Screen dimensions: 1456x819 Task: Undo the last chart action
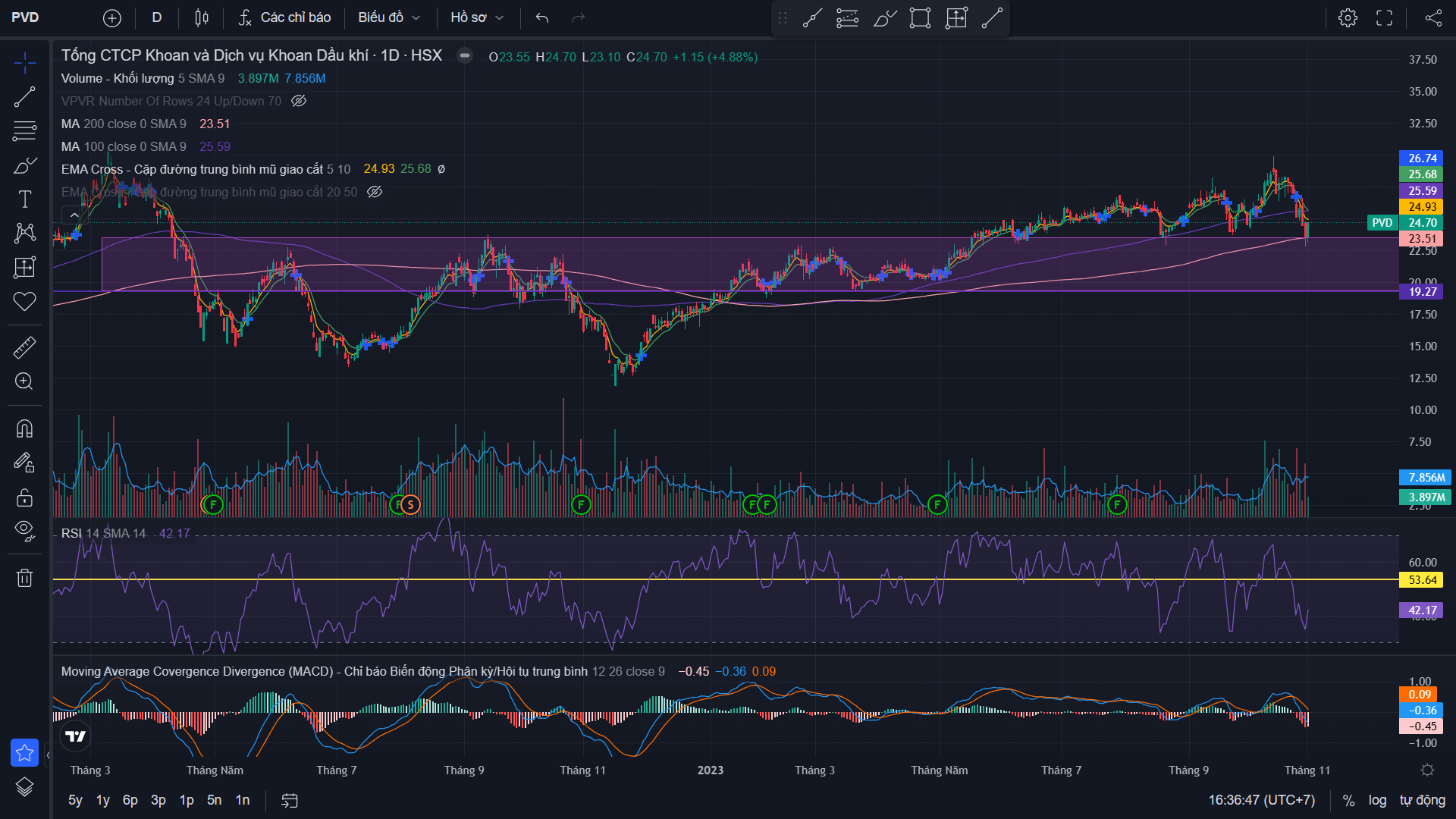click(541, 17)
